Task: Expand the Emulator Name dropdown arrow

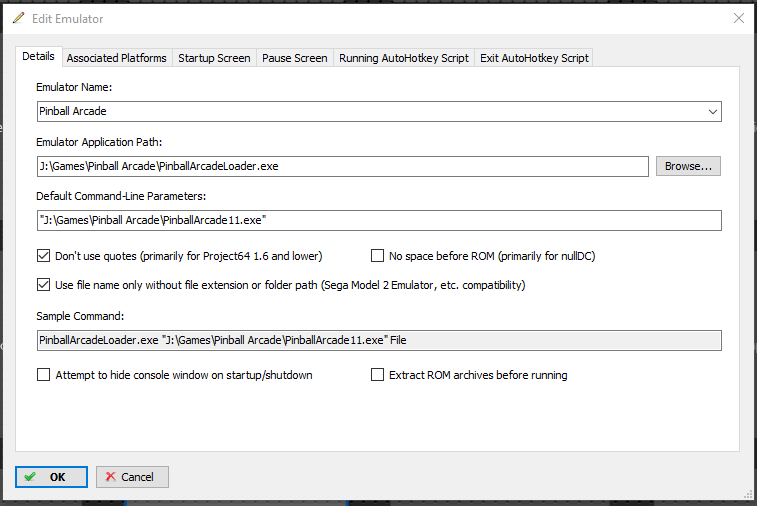Action: [x=713, y=112]
